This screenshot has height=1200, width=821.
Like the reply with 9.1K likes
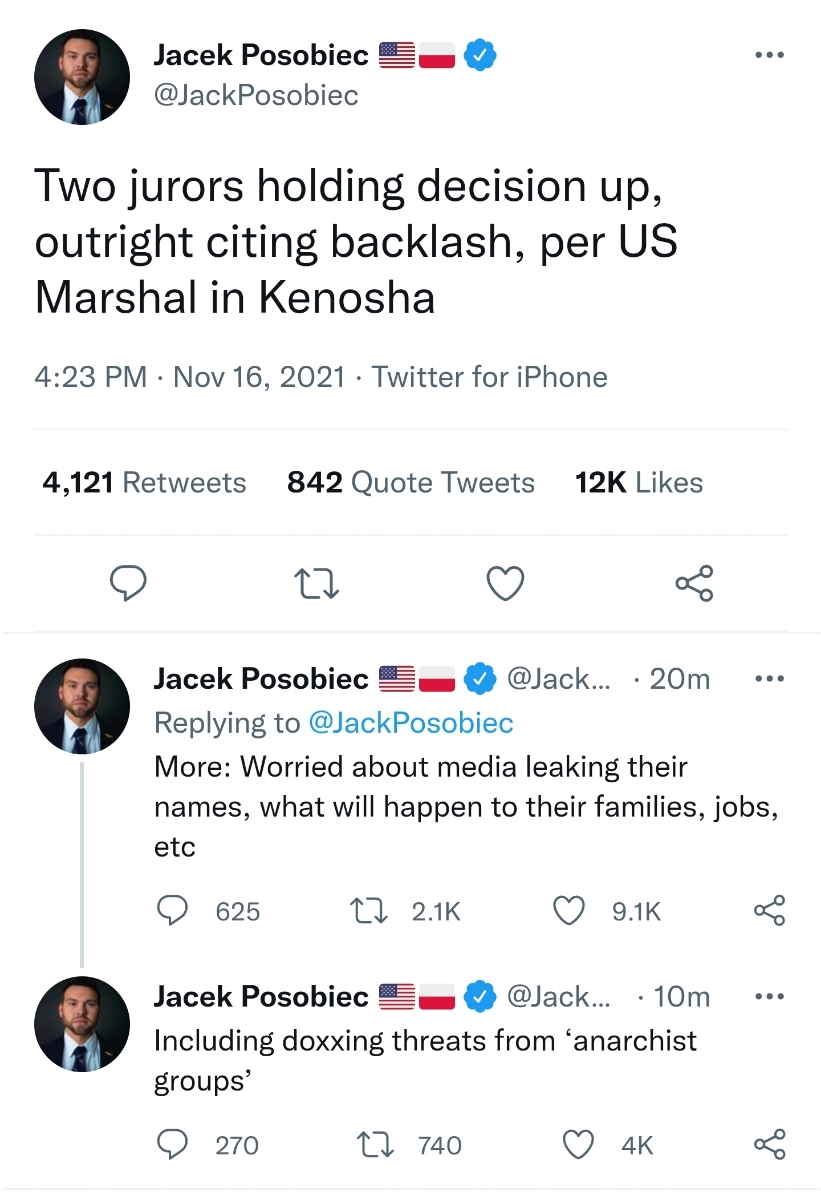point(569,910)
